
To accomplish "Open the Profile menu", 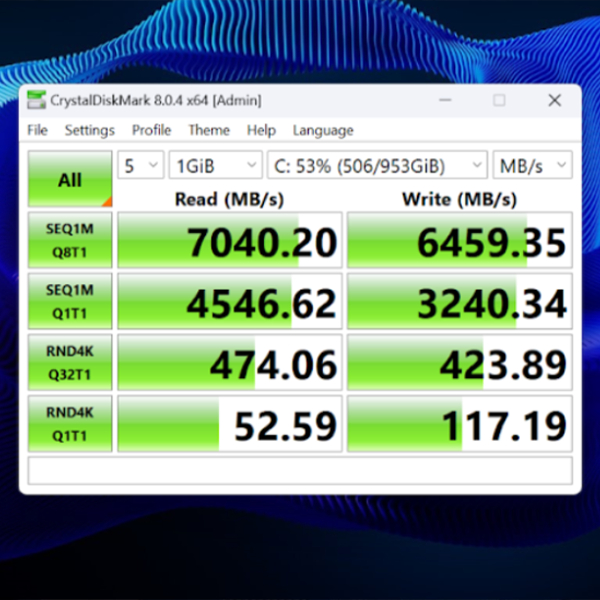I will (x=151, y=130).
